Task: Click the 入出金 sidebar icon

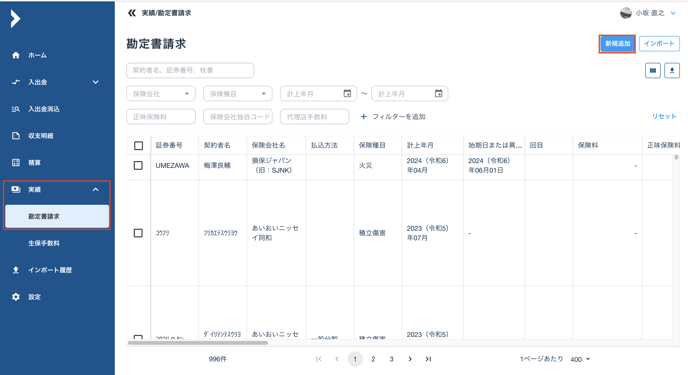Action: (x=16, y=82)
